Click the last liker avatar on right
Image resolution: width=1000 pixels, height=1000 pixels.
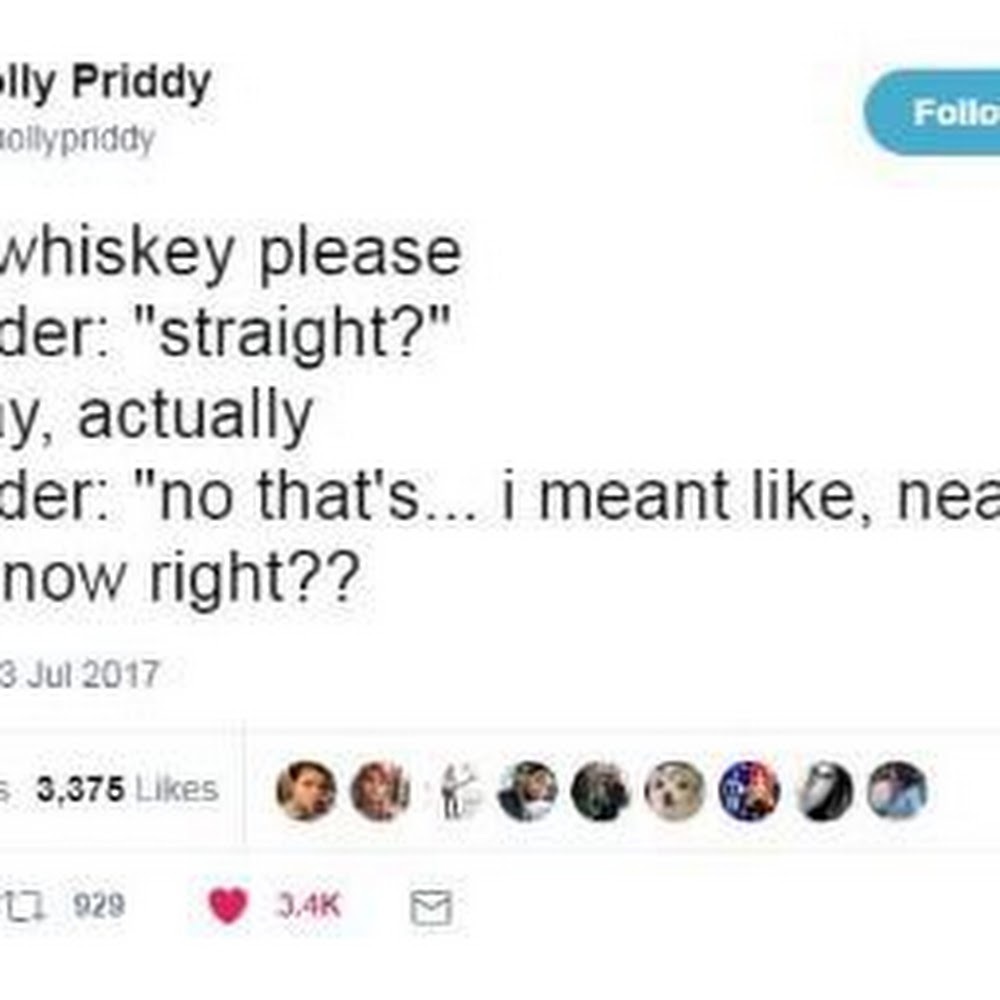896,790
